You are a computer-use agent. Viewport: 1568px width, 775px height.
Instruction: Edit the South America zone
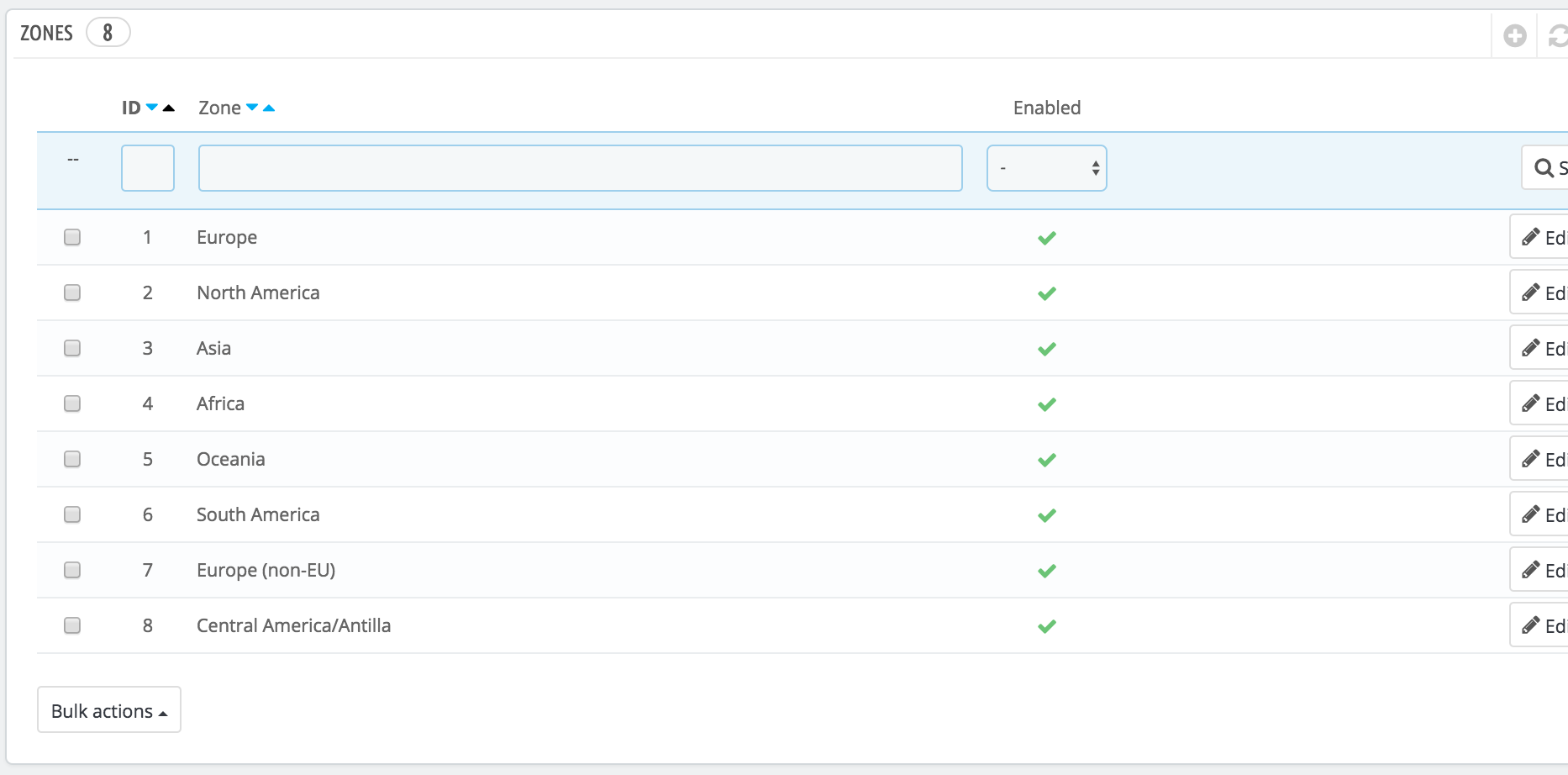point(1542,514)
